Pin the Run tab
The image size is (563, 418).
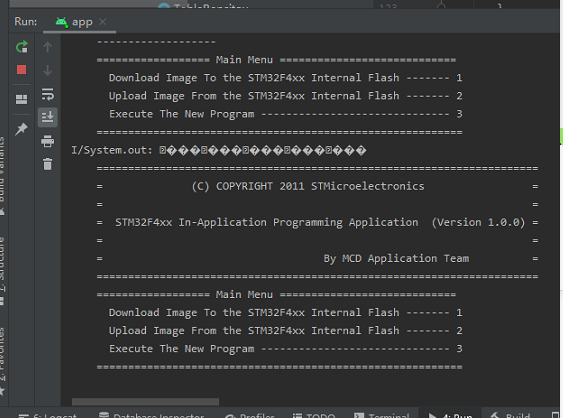point(22,129)
